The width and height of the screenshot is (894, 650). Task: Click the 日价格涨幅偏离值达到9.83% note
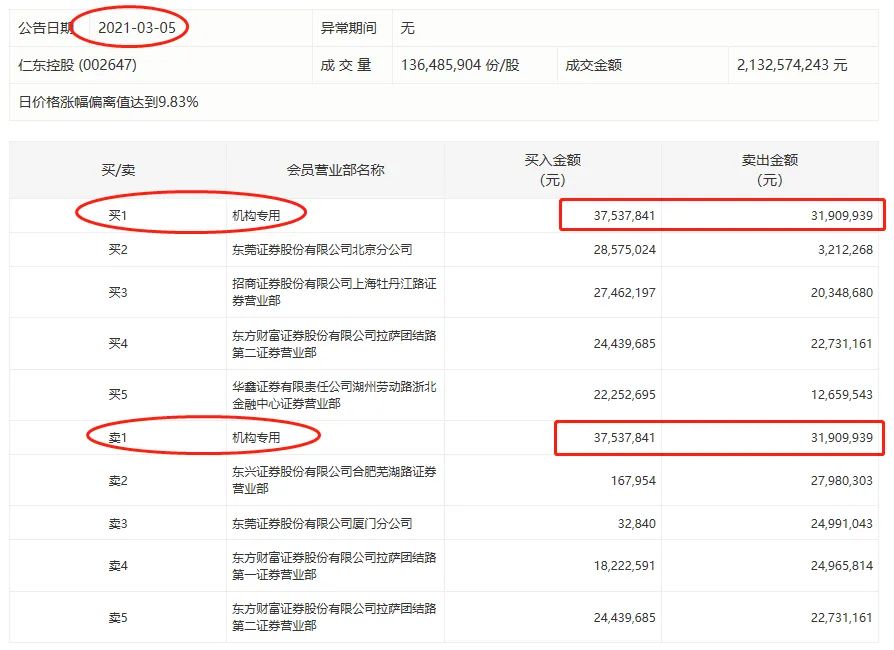(x=108, y=102)
